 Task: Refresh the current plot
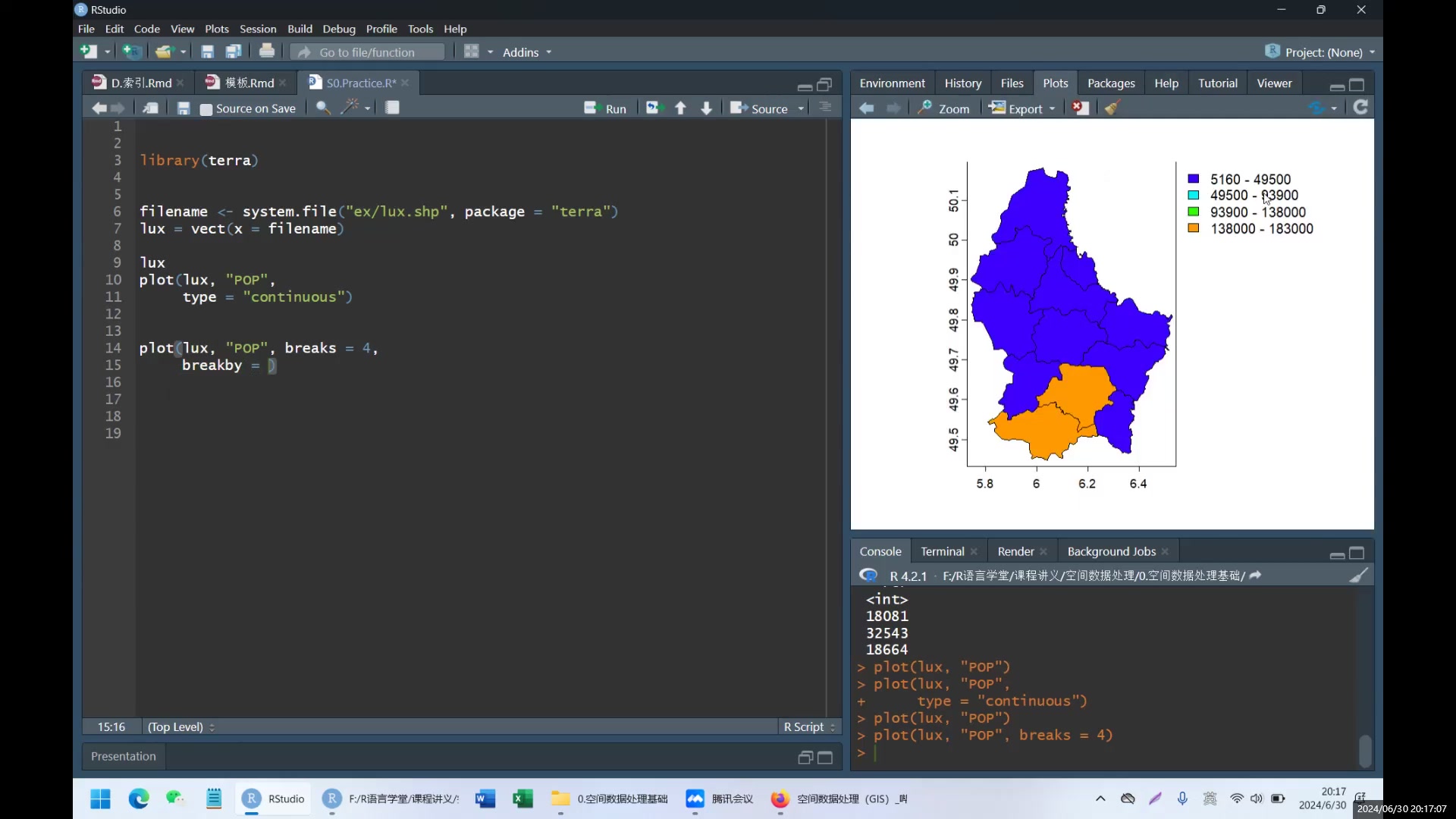(x=1360, y=108)
